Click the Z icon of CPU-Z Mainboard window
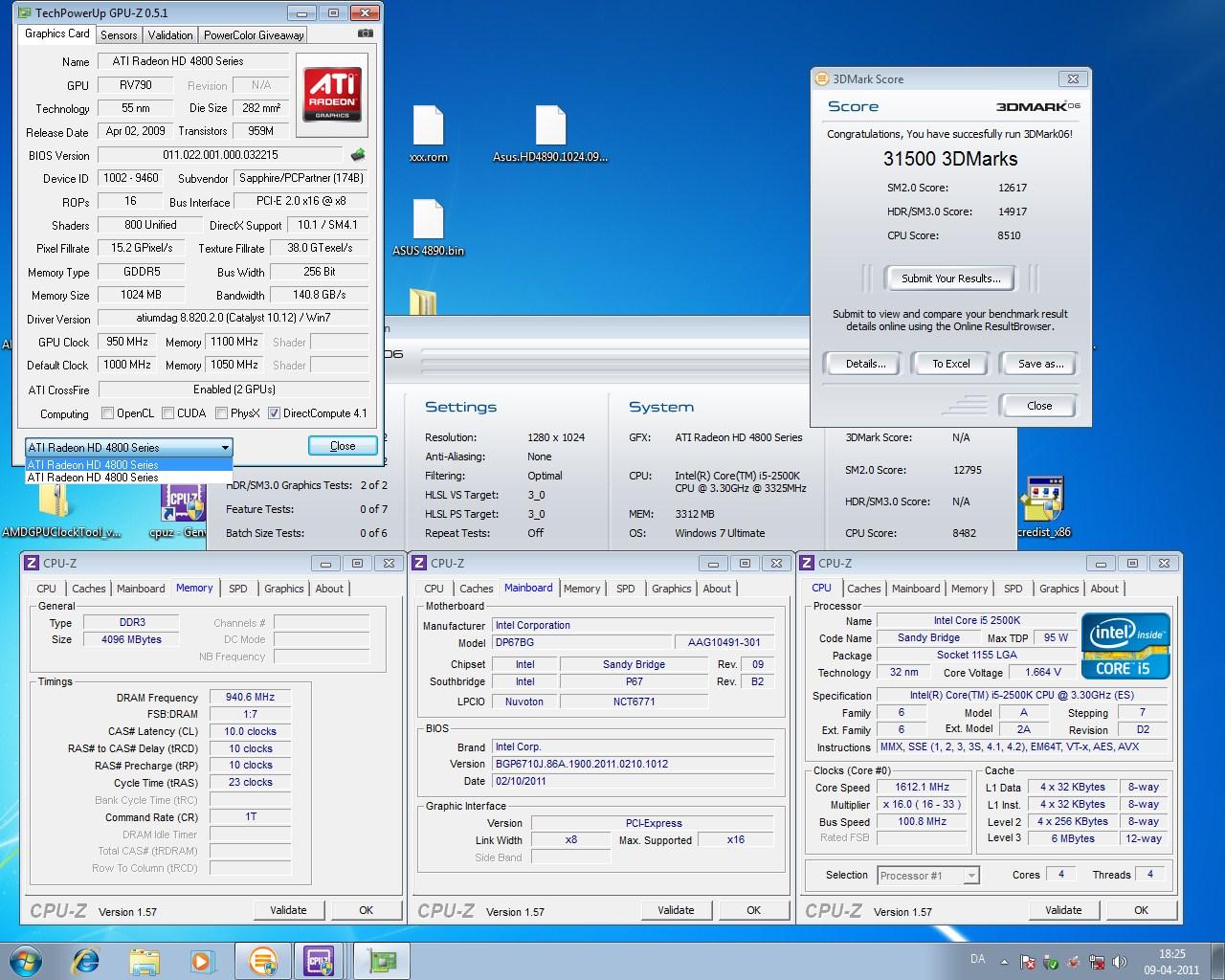This screenshot has width=1225, height=980. [419, 563]
